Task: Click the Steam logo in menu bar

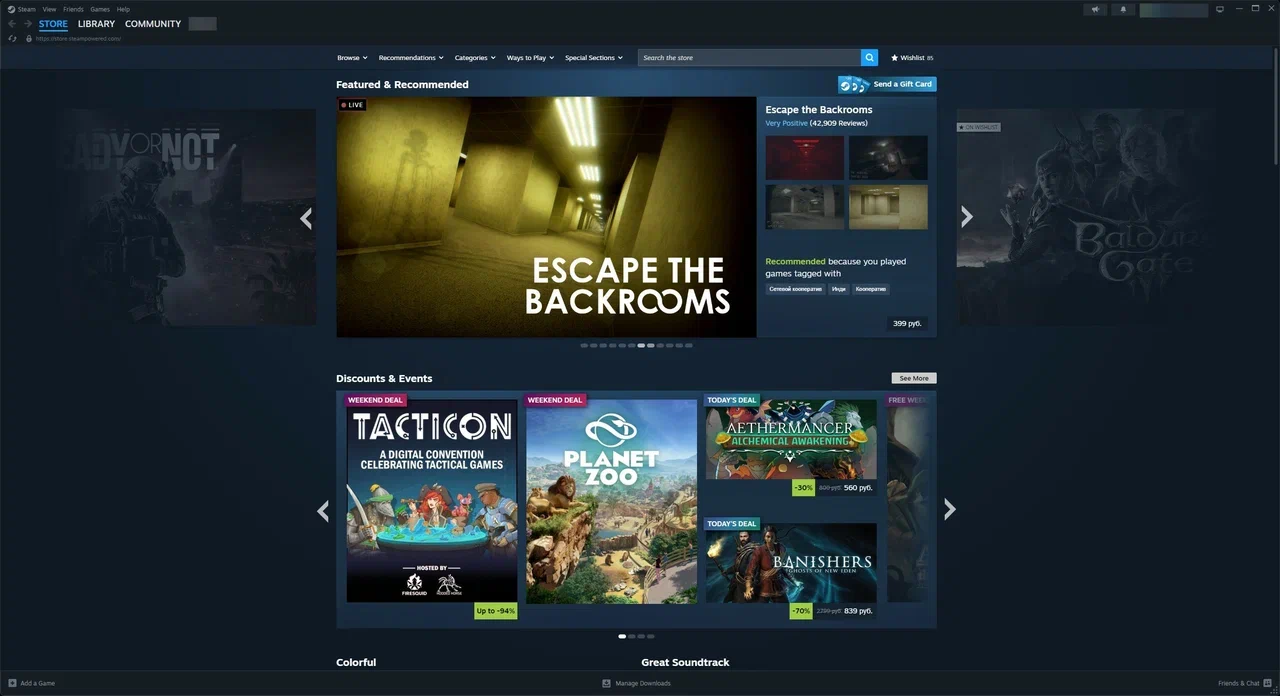Action: (11, 9)
